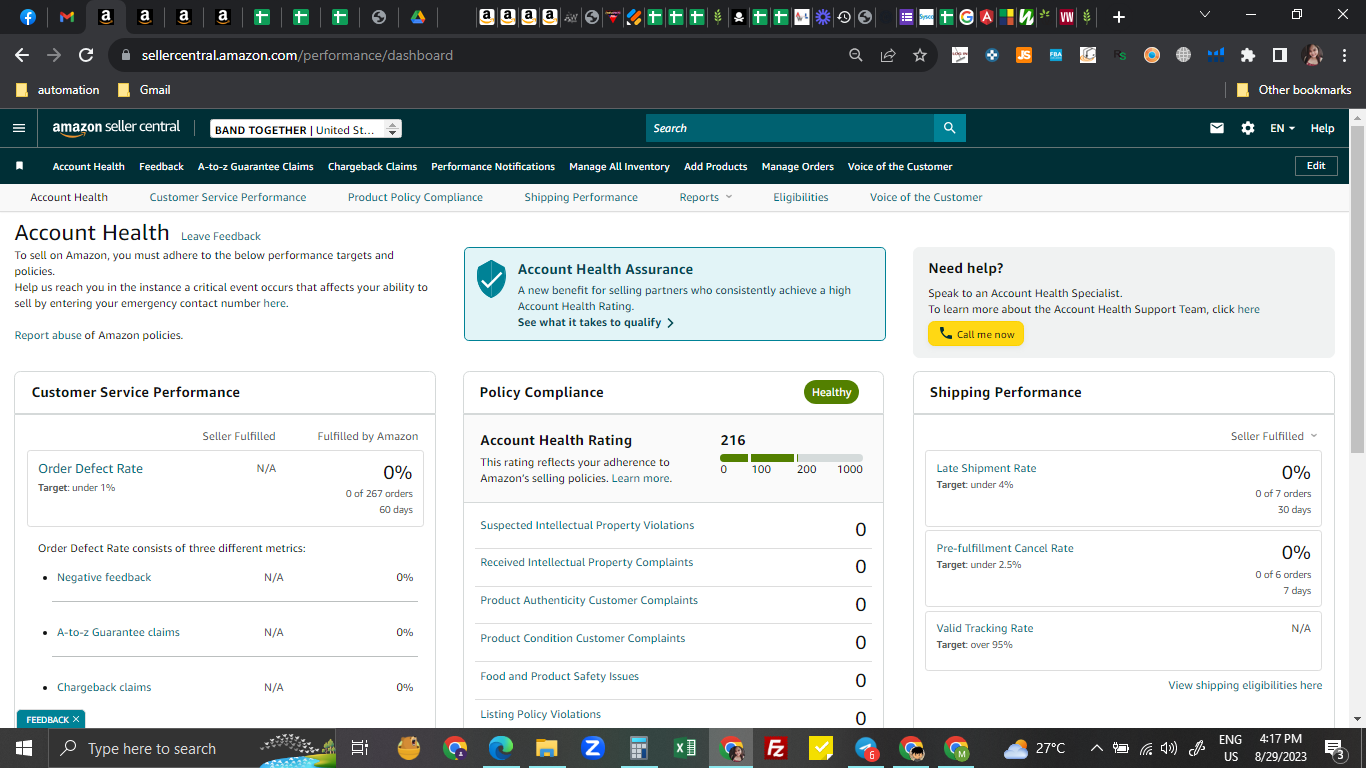Open the Seller Central hamburger menu
The height and width of the screenshot is (768, 1366).
pos(19,128)
